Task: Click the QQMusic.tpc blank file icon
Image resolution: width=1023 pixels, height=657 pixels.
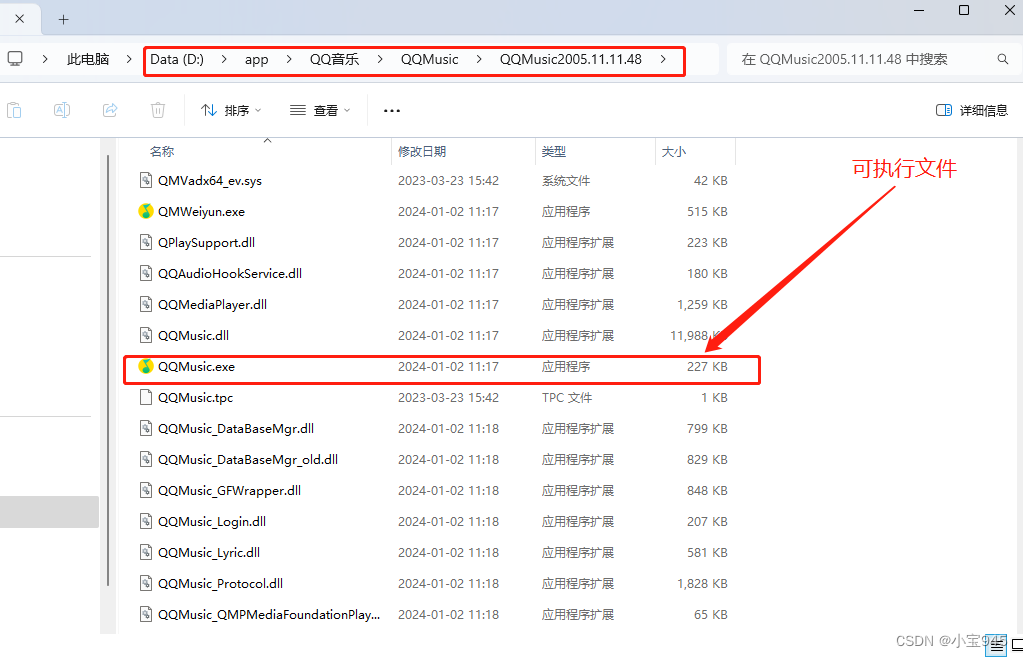Action: click(146, 397)
